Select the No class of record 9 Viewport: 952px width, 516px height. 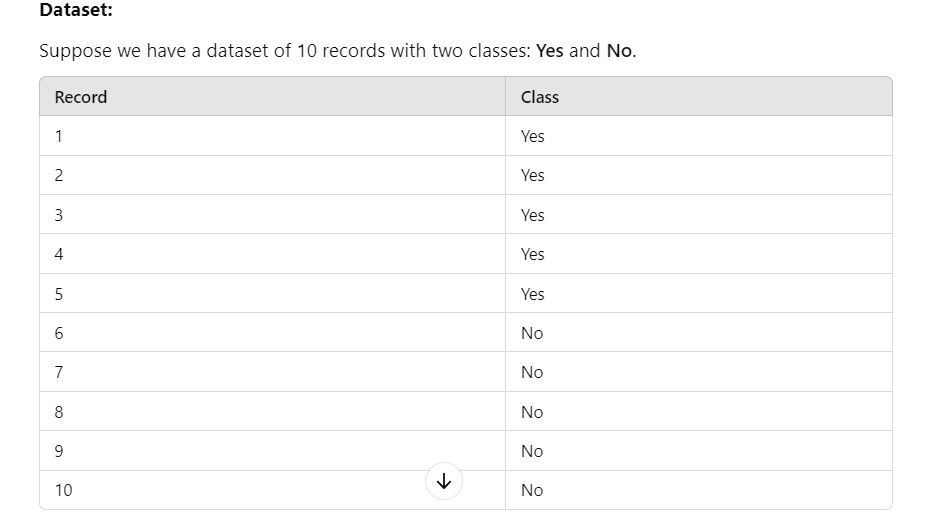pyautogui.click(x=531, y=451)
